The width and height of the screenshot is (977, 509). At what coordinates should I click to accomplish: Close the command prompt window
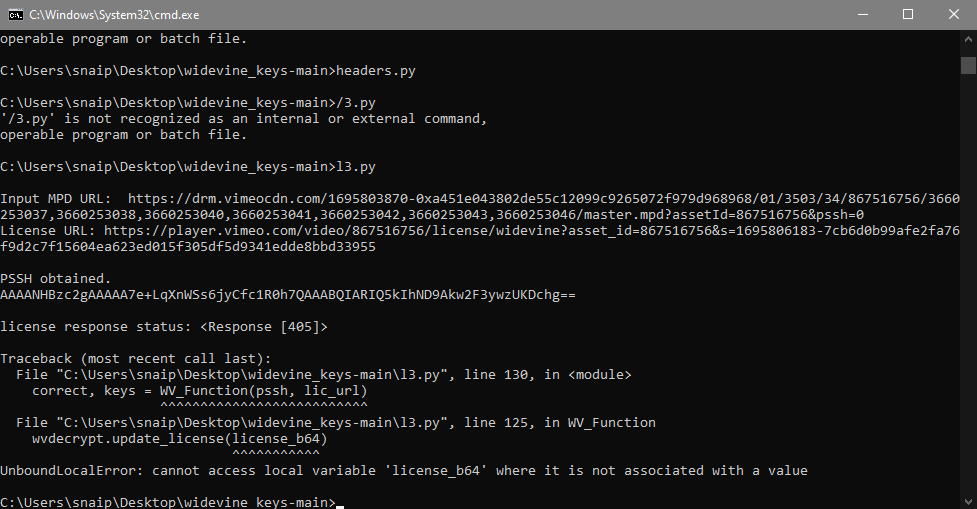coord(954,14)
